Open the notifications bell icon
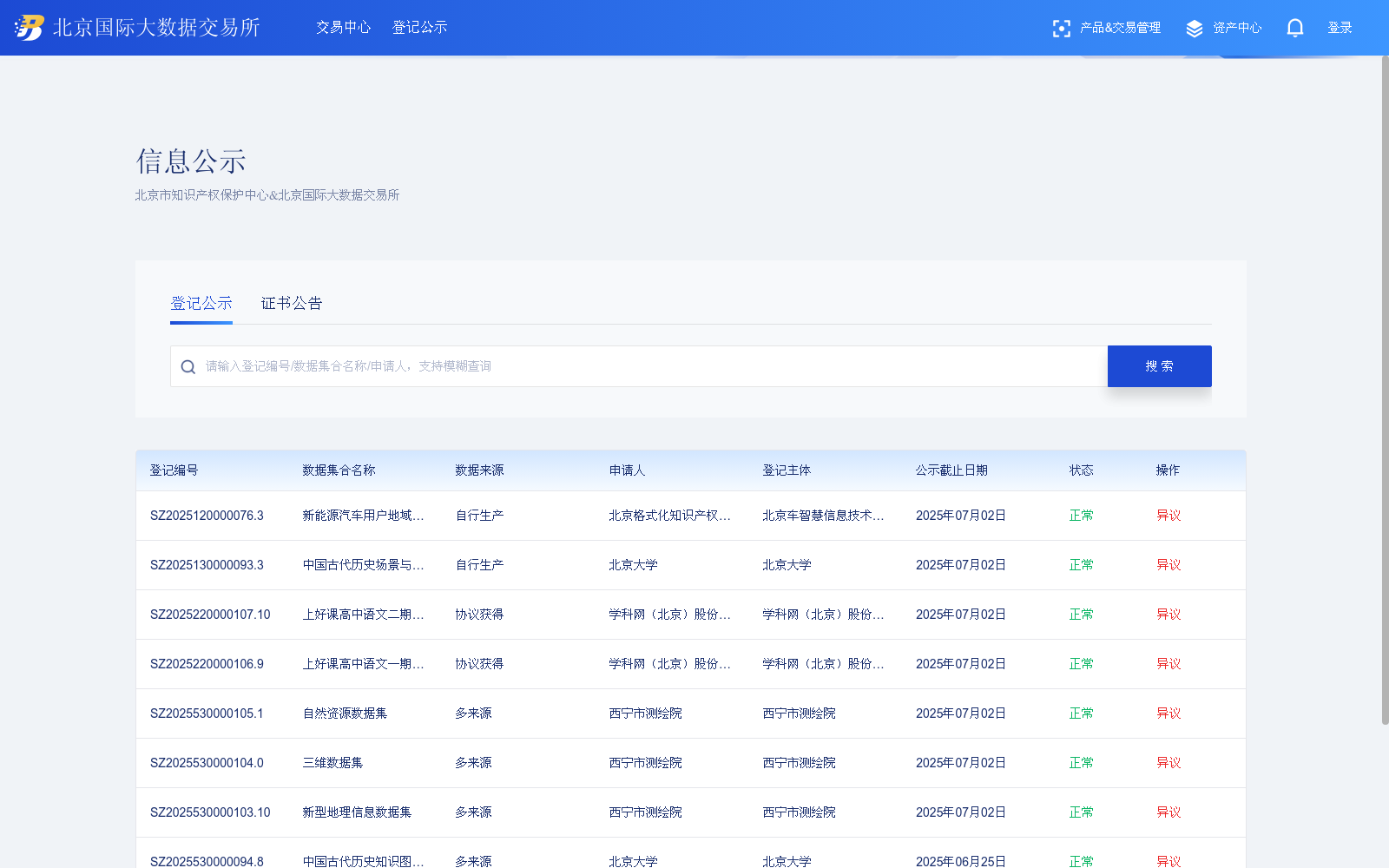1389x868 pixels. [1295, 29]
